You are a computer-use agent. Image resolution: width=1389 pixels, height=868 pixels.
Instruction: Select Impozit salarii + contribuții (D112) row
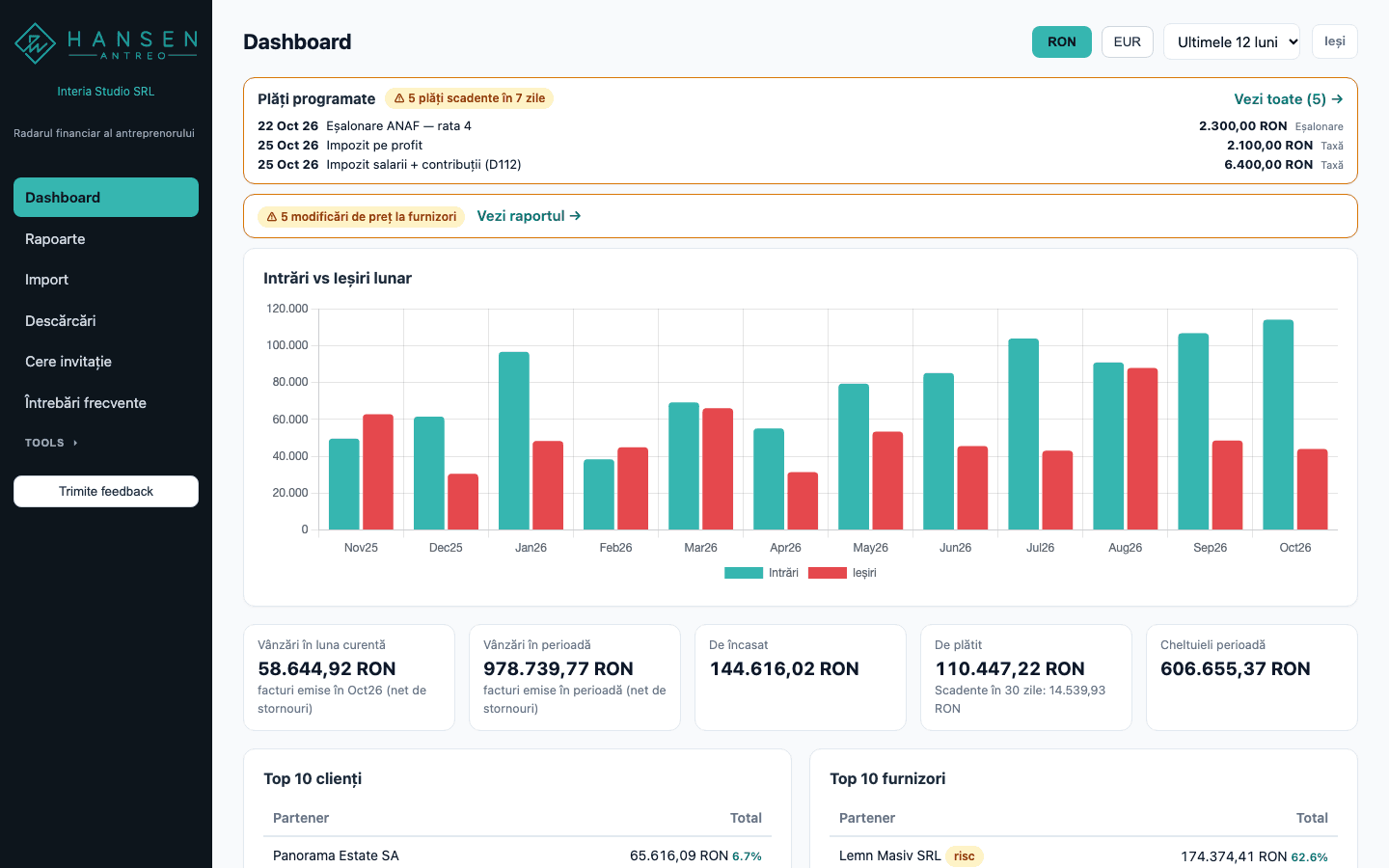point(801,165)
